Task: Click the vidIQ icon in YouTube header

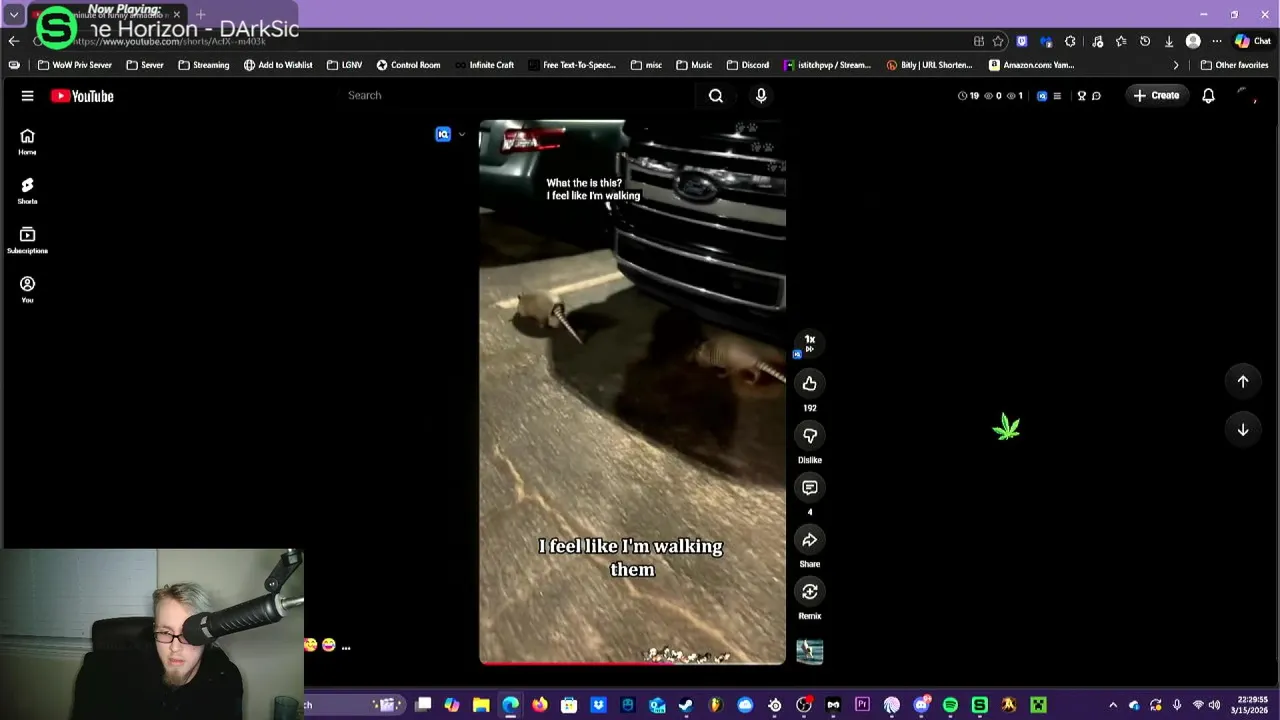Action: pyautogui.click(x=1041, y=96)
